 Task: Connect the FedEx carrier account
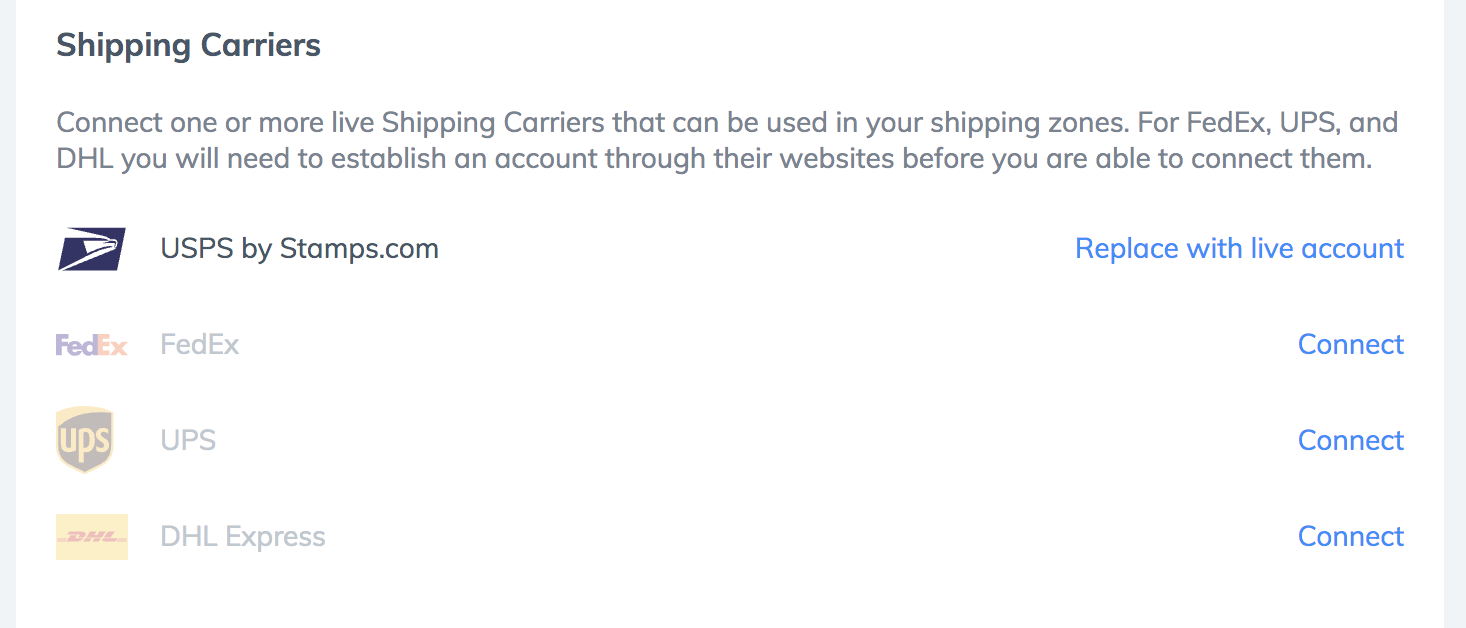[1351, 344]
